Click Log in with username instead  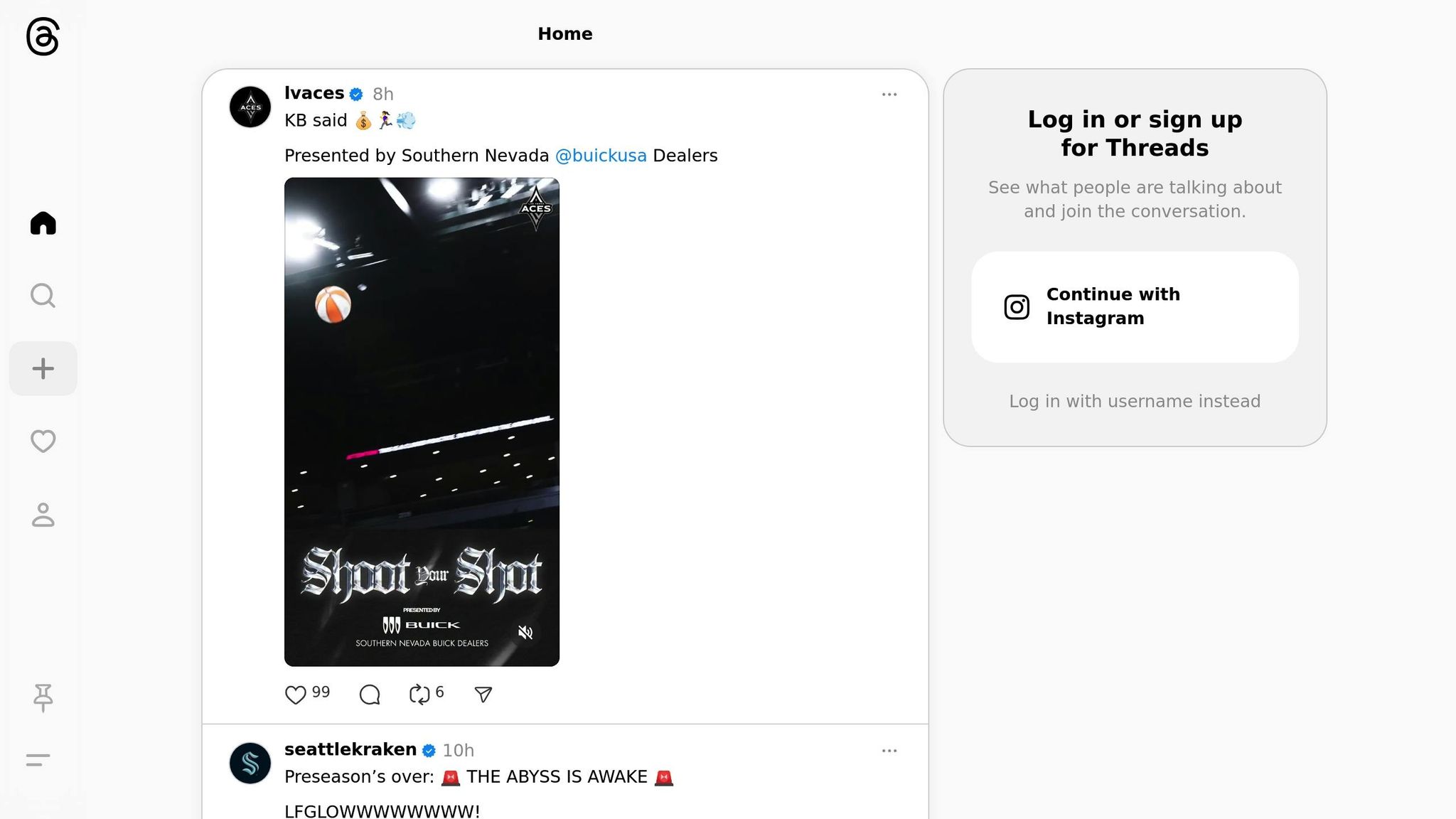point(1135,402)
